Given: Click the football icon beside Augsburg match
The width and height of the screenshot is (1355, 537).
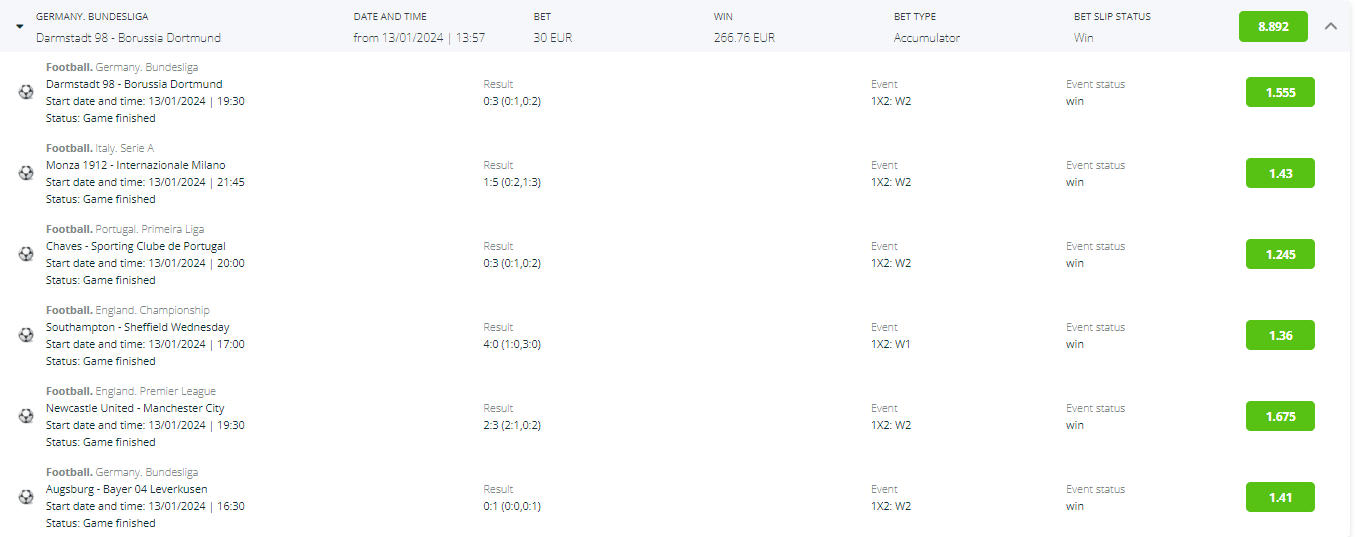Looking at the screenshot, I should click(x=26, y=497).
